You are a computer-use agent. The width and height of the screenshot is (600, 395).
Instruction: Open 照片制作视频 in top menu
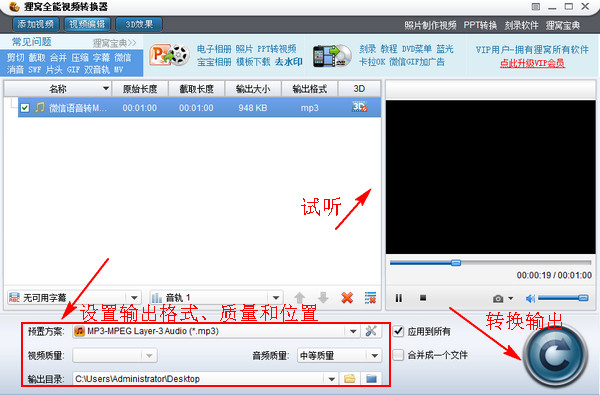(430, 25)
